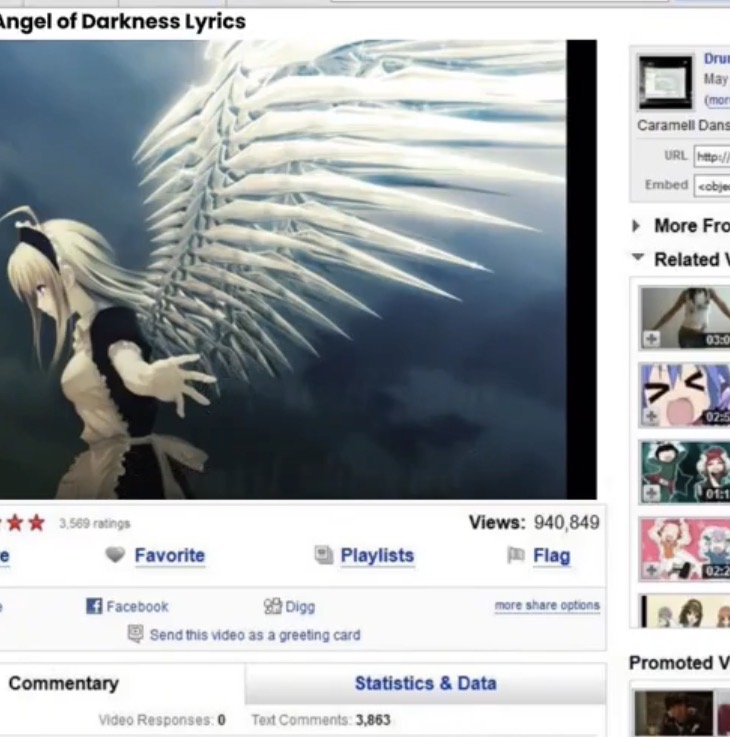Viewport: 730px width, 737px height.
Task: Add the green cartoon characters video to queue
Action: 651,493
